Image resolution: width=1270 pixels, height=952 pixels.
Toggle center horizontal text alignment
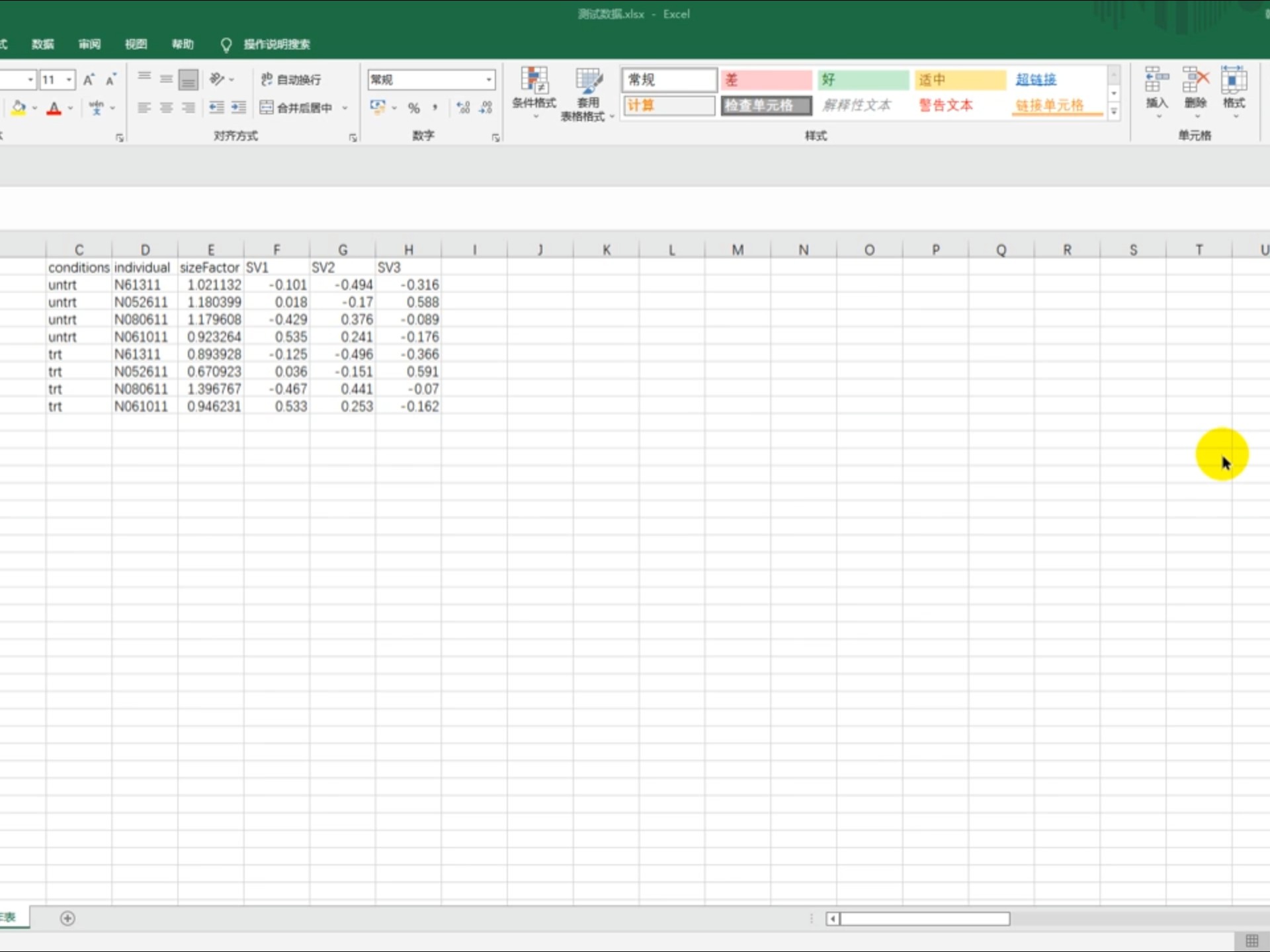point(166,108)
